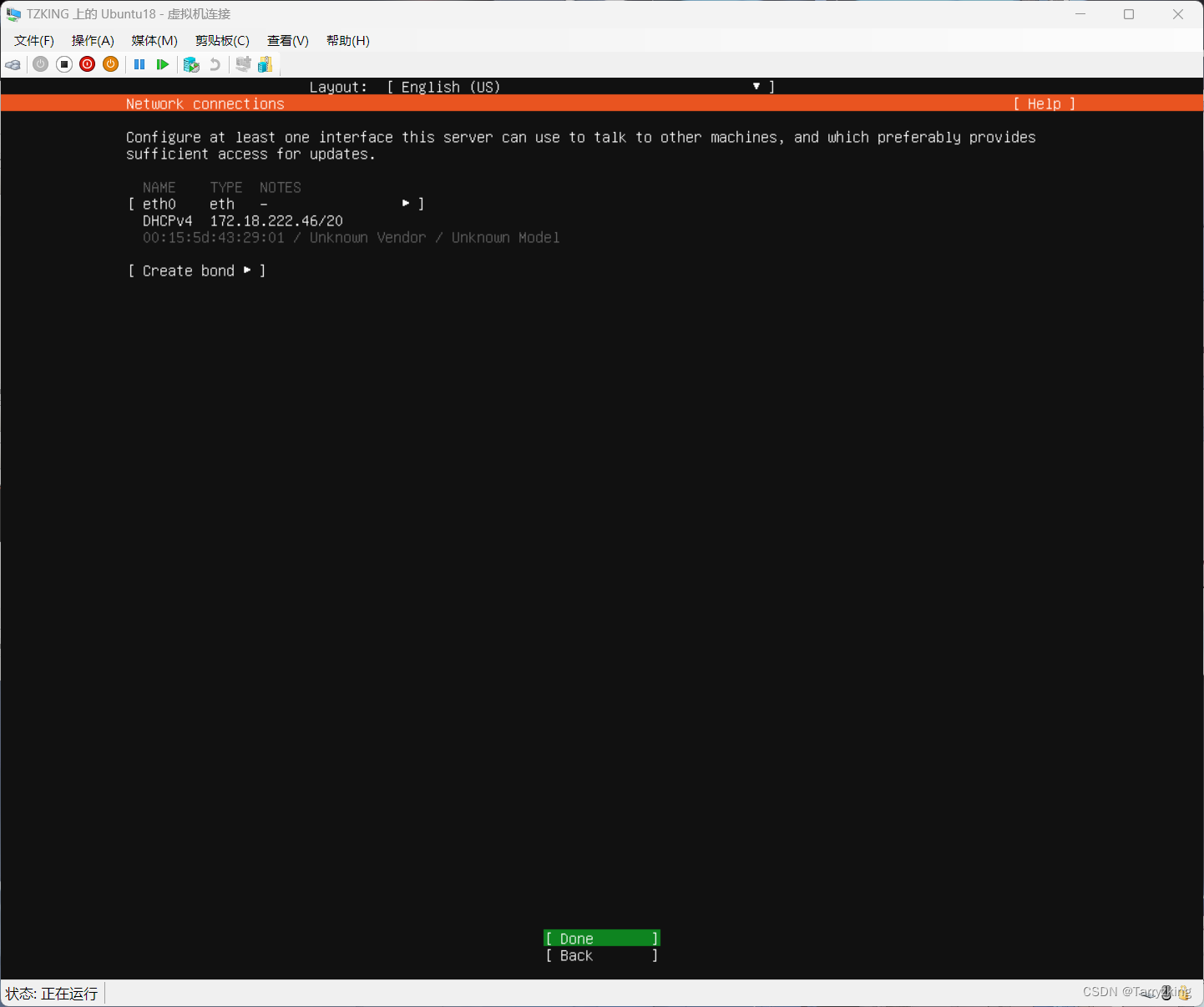This screenshot has width=1204, height=1007.
Task: Click the Revert undo arrow icon
Action: click(x=215, y=64)
